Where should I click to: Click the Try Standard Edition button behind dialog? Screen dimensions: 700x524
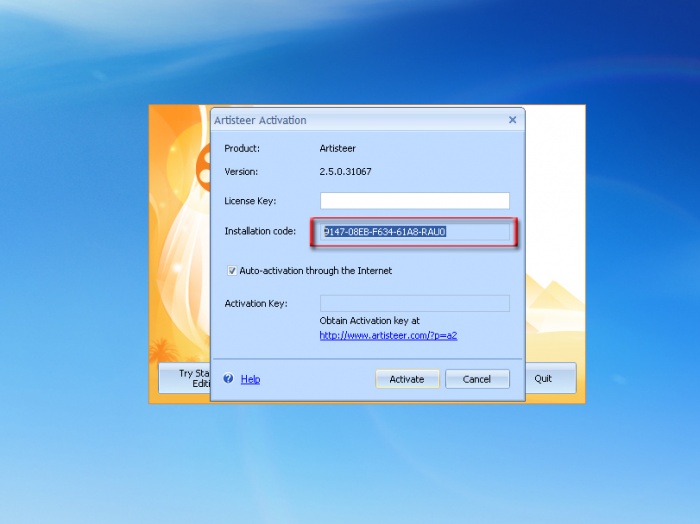[185, 378]
